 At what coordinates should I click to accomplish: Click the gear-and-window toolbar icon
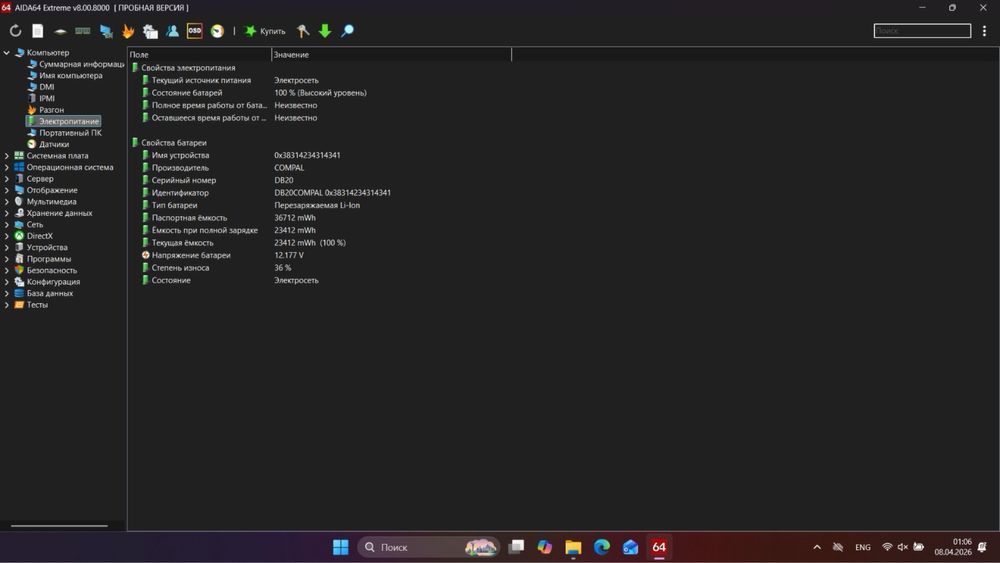tap(151, 31)
